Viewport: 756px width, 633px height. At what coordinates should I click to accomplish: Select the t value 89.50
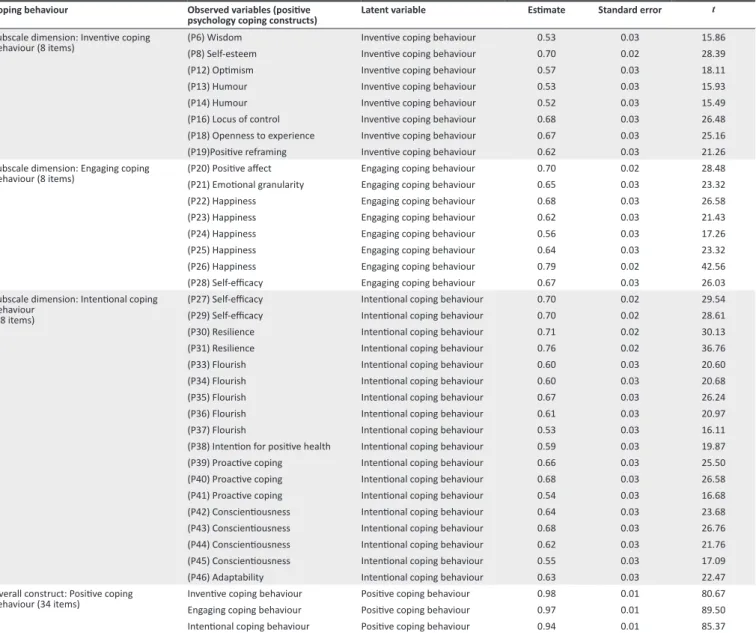tap(713, 610)
